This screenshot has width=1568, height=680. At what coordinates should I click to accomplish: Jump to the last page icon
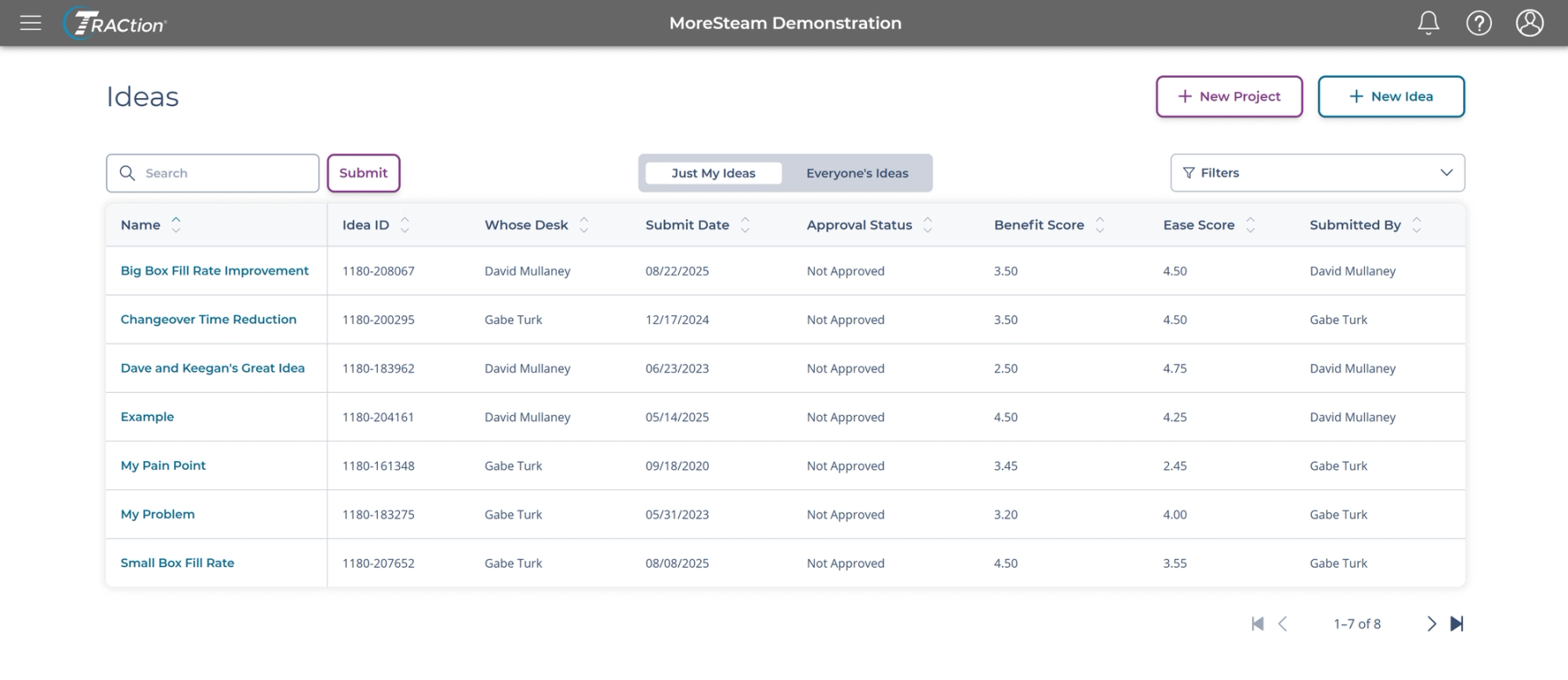[1457, 623]
